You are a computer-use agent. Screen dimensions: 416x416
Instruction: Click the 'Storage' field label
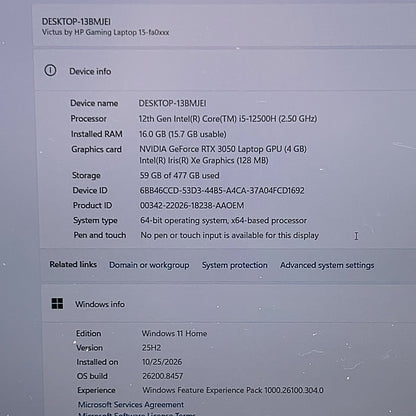[x=86, y=175]
